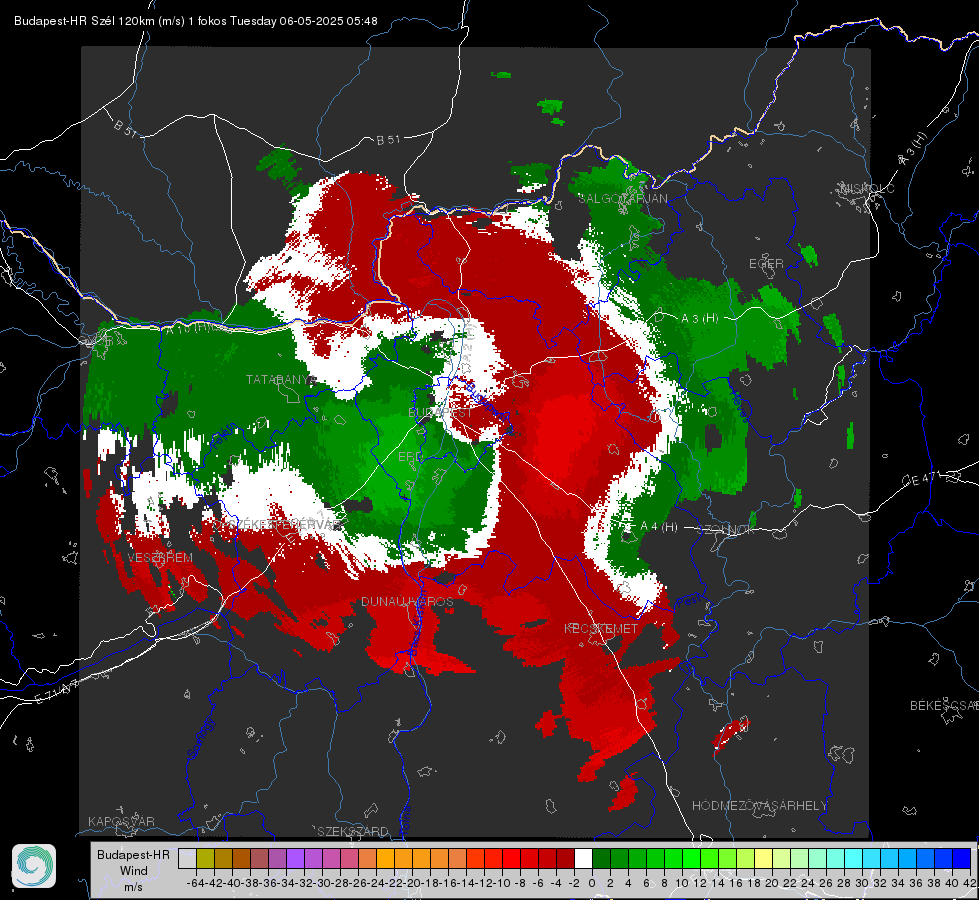This screenshot has height=900, width=979.
Task: Click the olive swatch between -64 and -42
Action: [x=205, y=858]
